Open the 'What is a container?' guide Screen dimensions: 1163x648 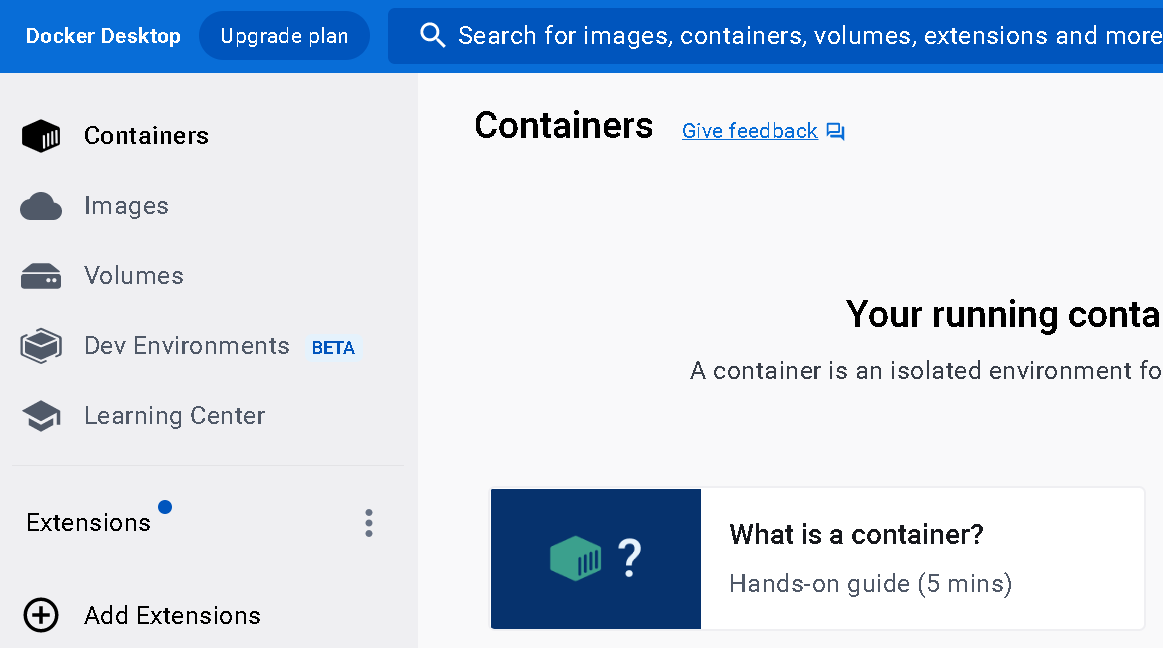[x=856, y=534]
